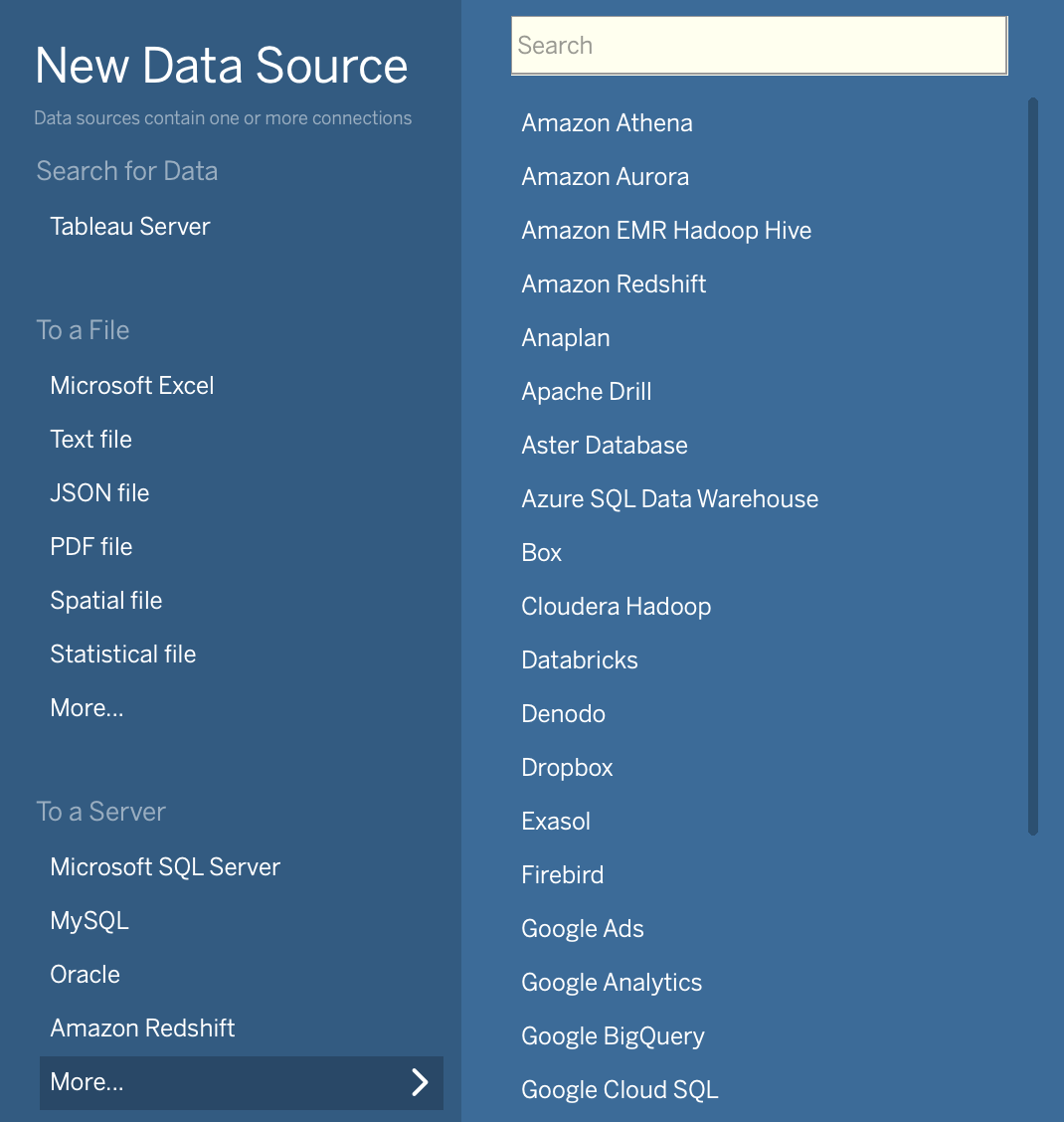Image resolution: width=1064 pixels, height=1122 pixels.
Task: Open a JSON file source
Action: pyautogui.click(x=99, y=492)
